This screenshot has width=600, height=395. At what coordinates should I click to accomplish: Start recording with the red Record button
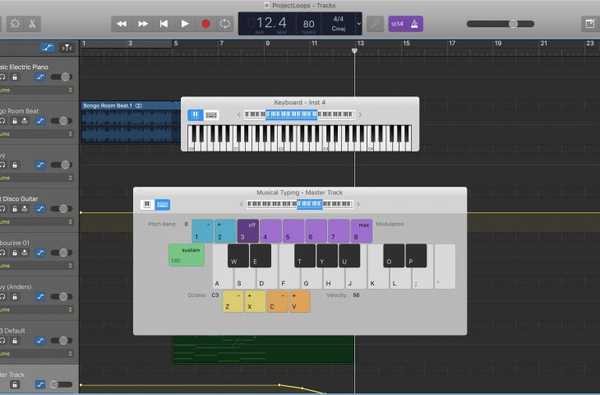(206, 24)
